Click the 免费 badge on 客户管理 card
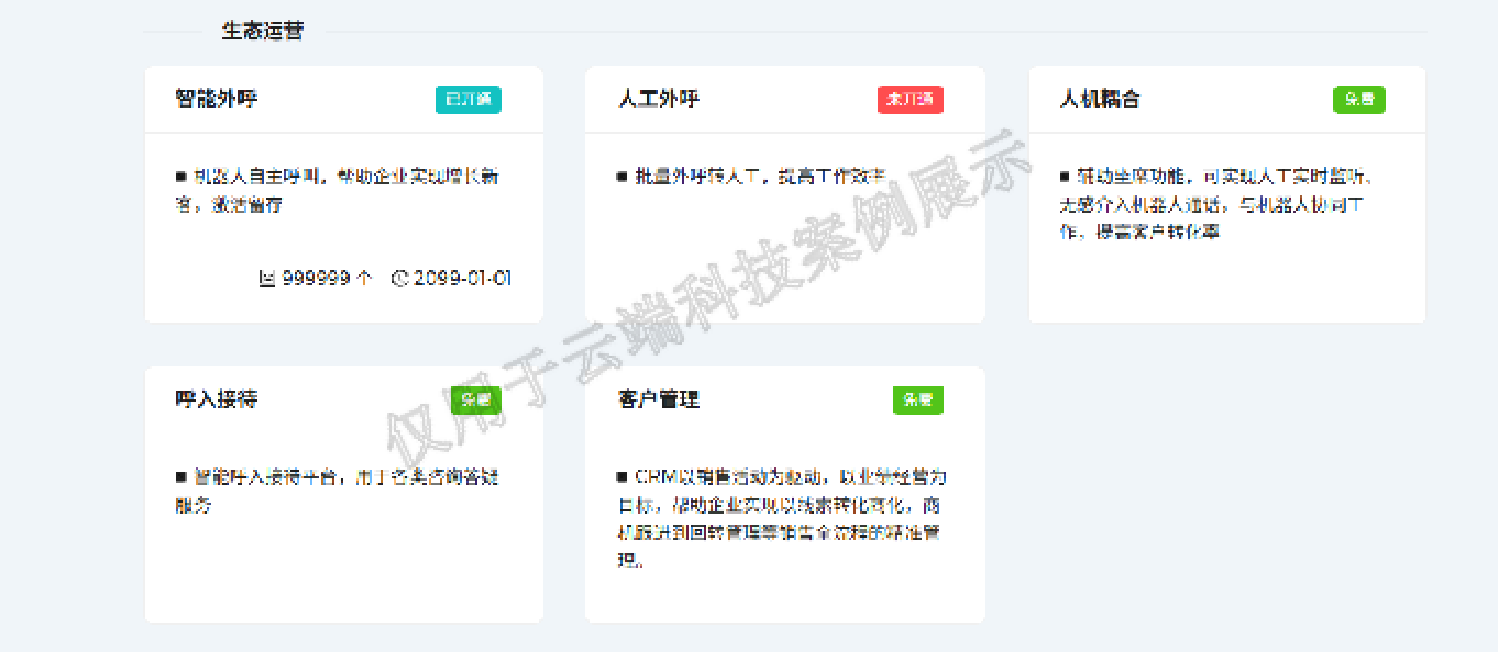This screenshot has height=655, width=1499. point(918,399)
